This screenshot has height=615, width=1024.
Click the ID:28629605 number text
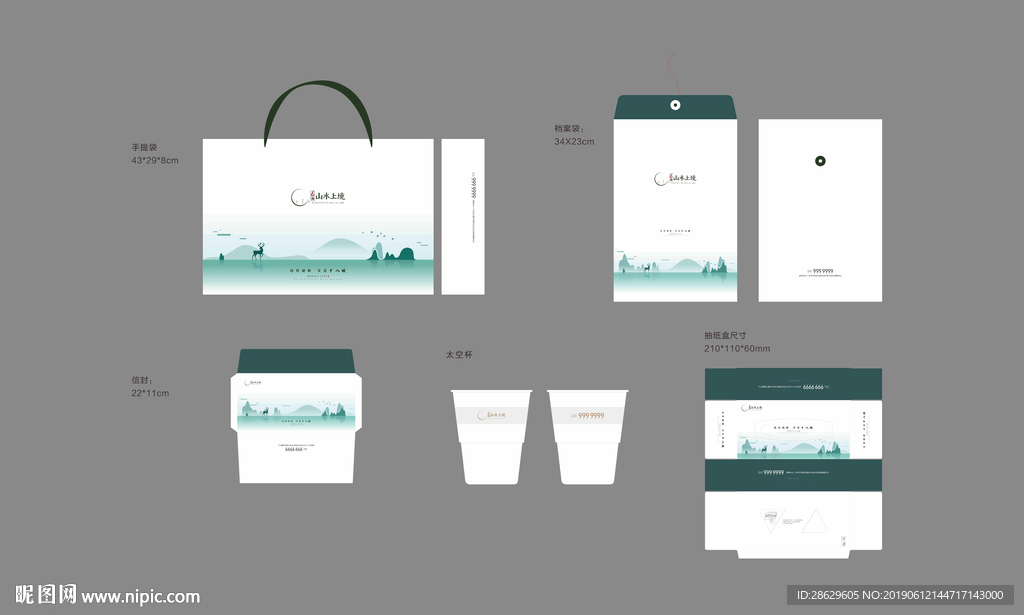click(827, 595)
